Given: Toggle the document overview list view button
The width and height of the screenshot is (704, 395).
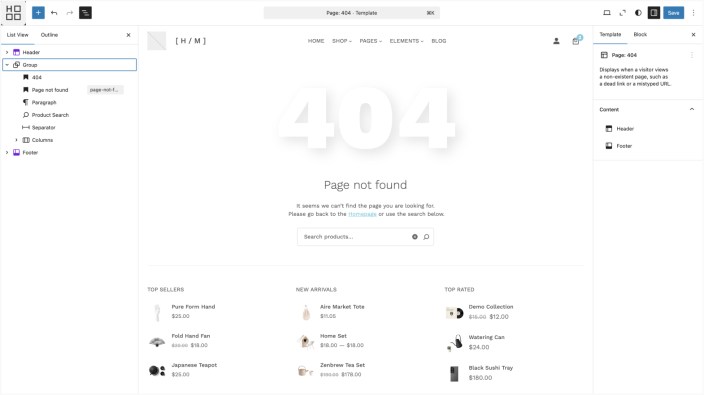Looking at the screenshot, I should 85,13.
